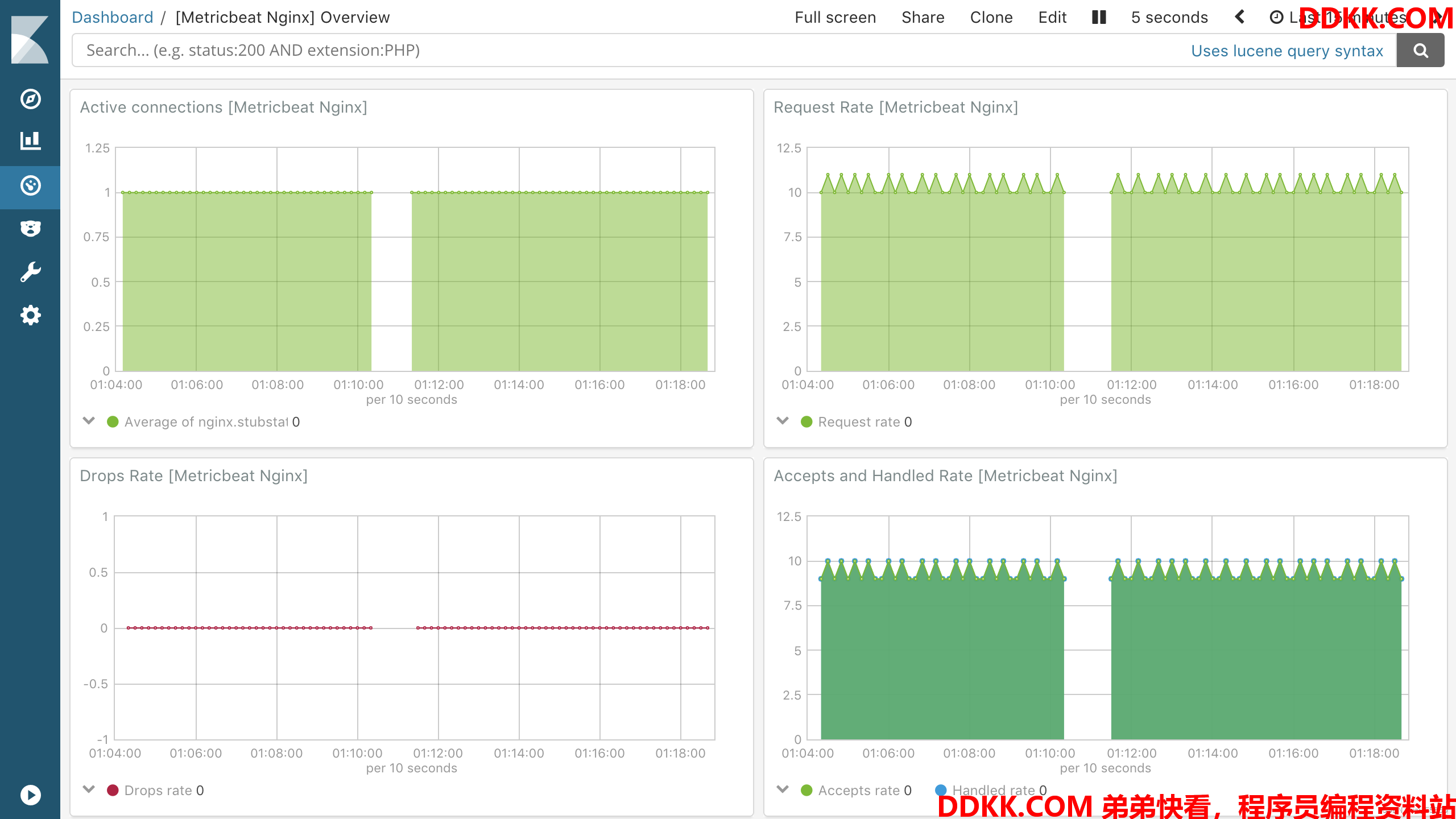
Task: Collapse the Request Rate legend
Action: click(x=783, y=421)
